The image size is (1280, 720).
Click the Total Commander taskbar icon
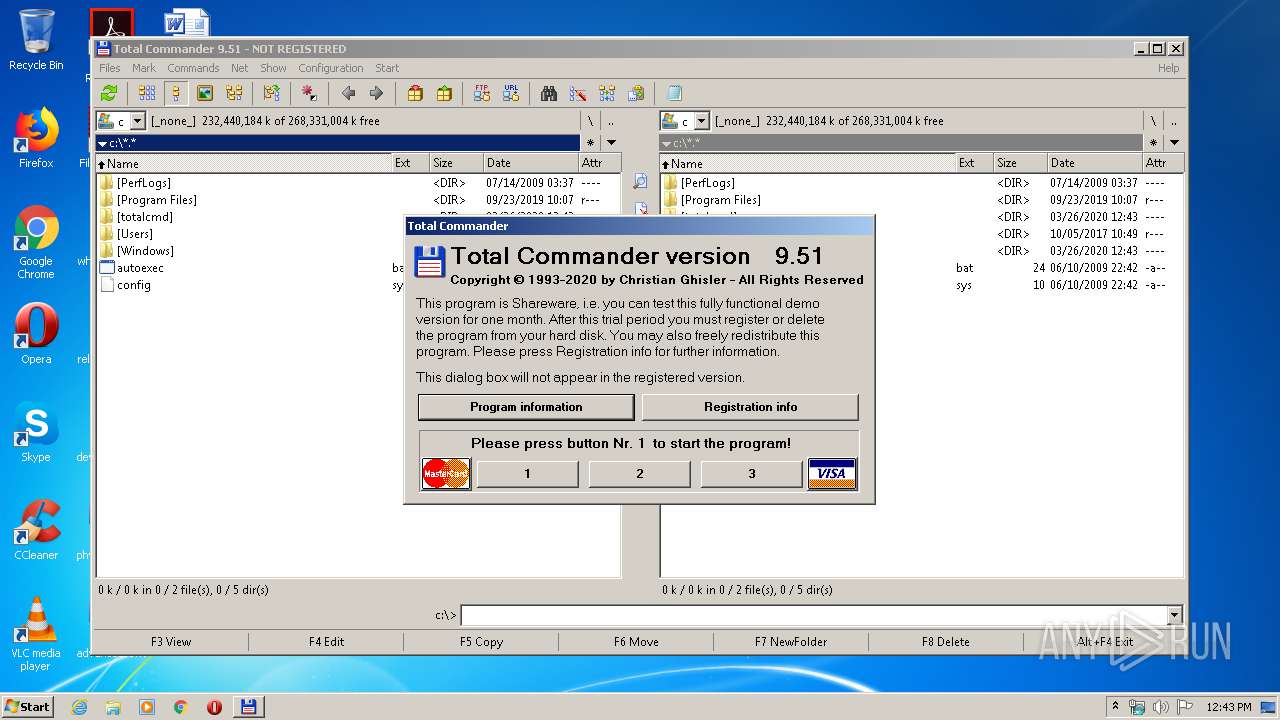tap(248, 707)
